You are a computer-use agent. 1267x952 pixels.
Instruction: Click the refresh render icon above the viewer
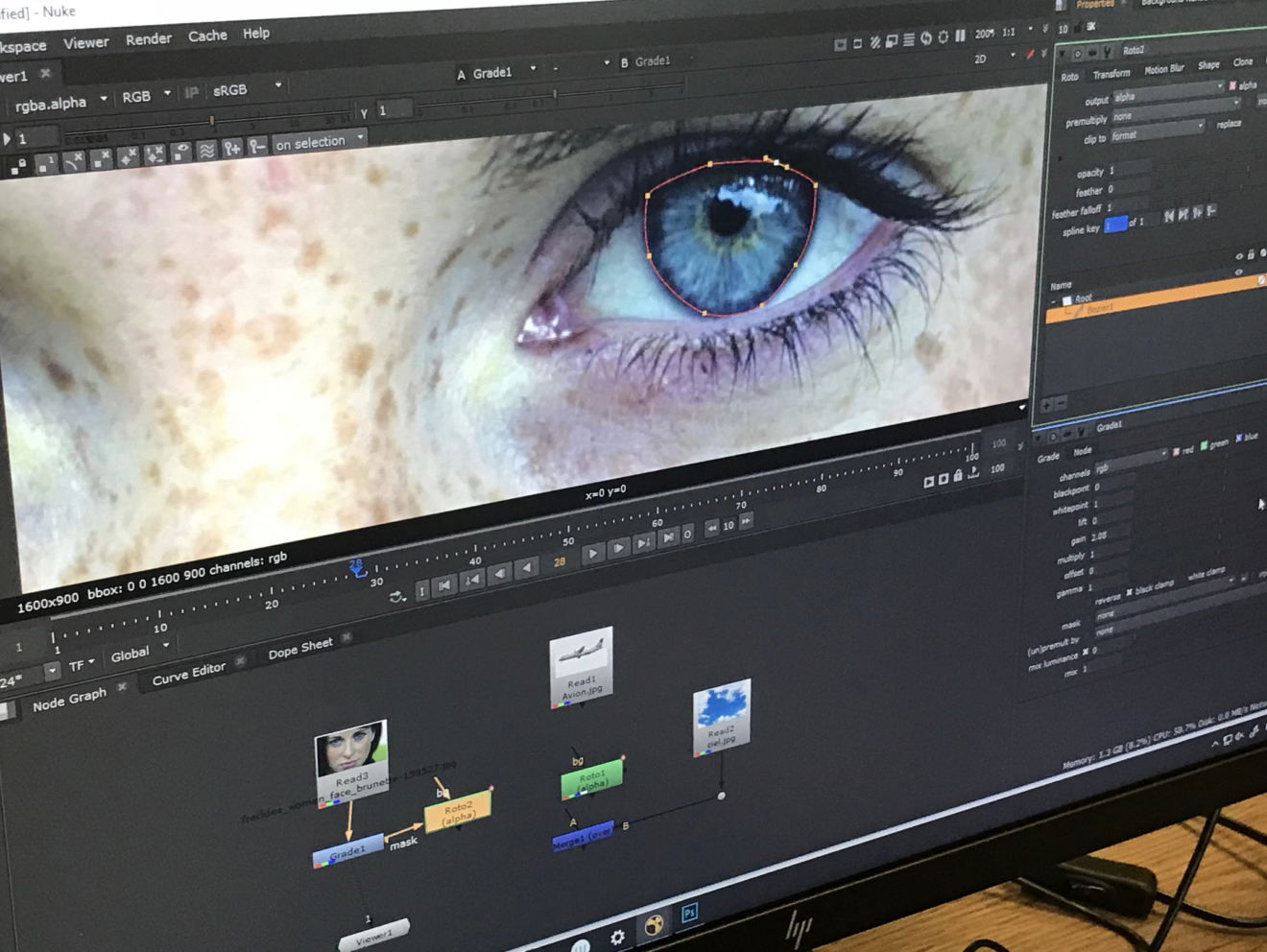point(926,38)
